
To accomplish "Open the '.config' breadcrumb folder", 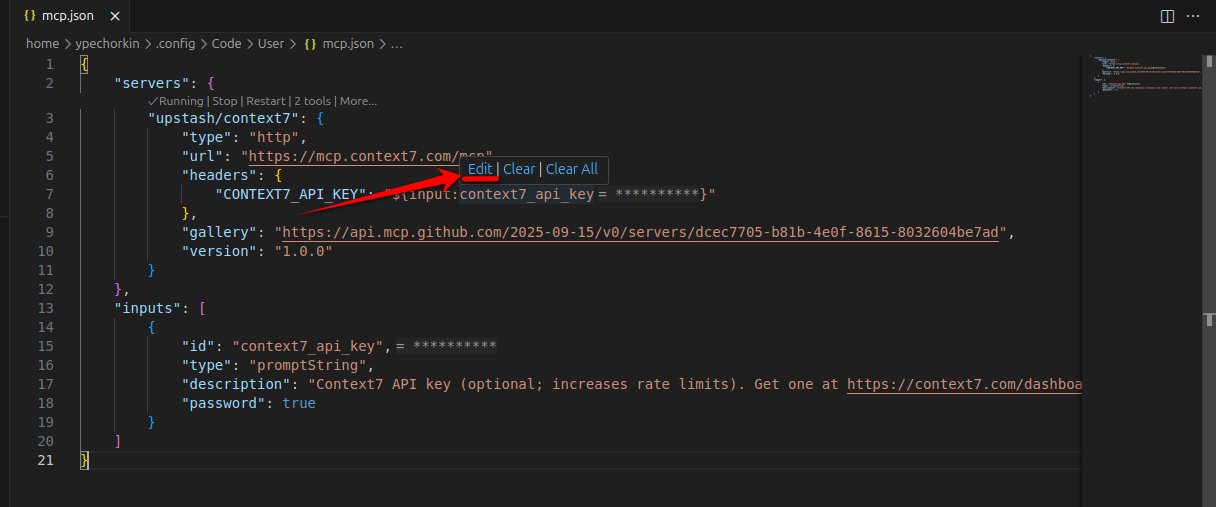I will (x=177, y=44).
